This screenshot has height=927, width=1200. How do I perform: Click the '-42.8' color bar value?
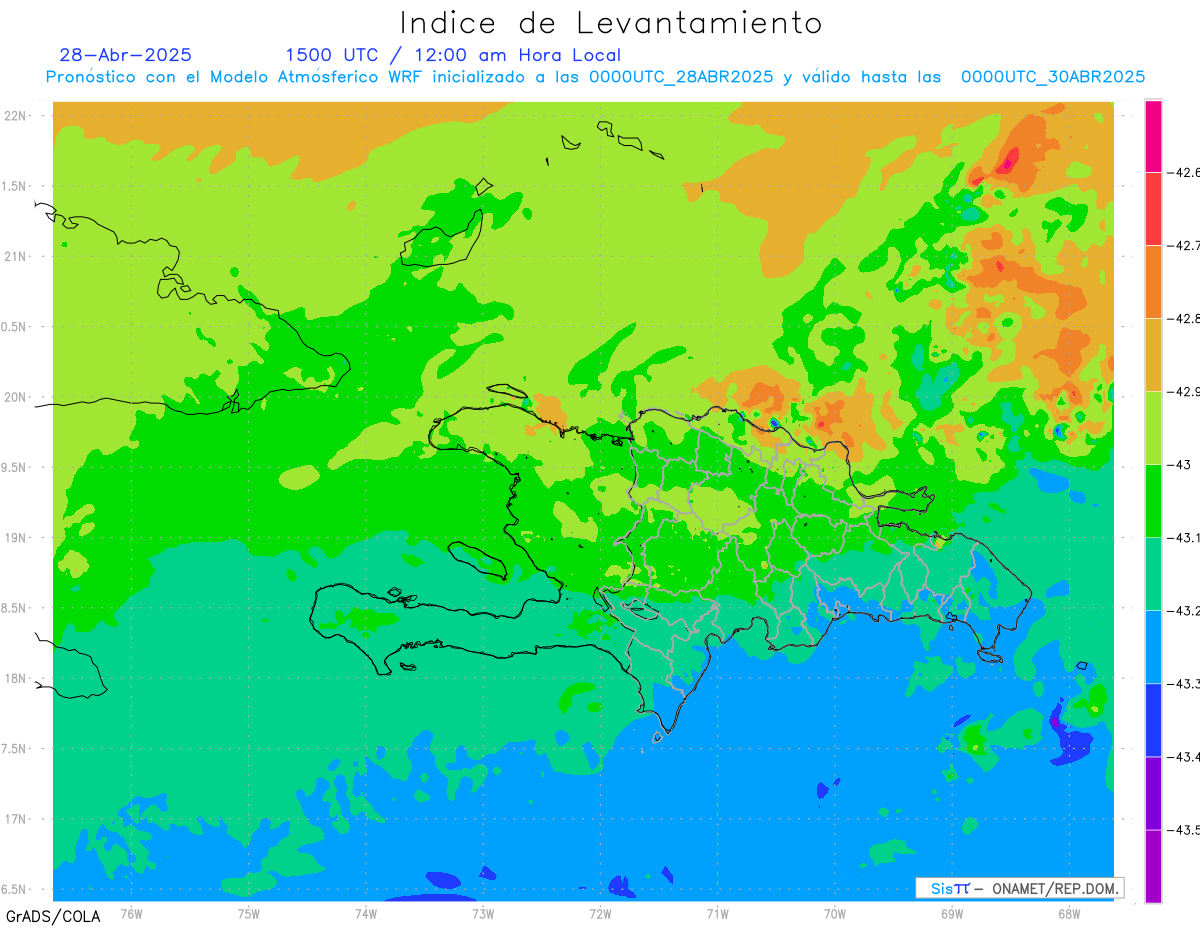pos(1185,319)
